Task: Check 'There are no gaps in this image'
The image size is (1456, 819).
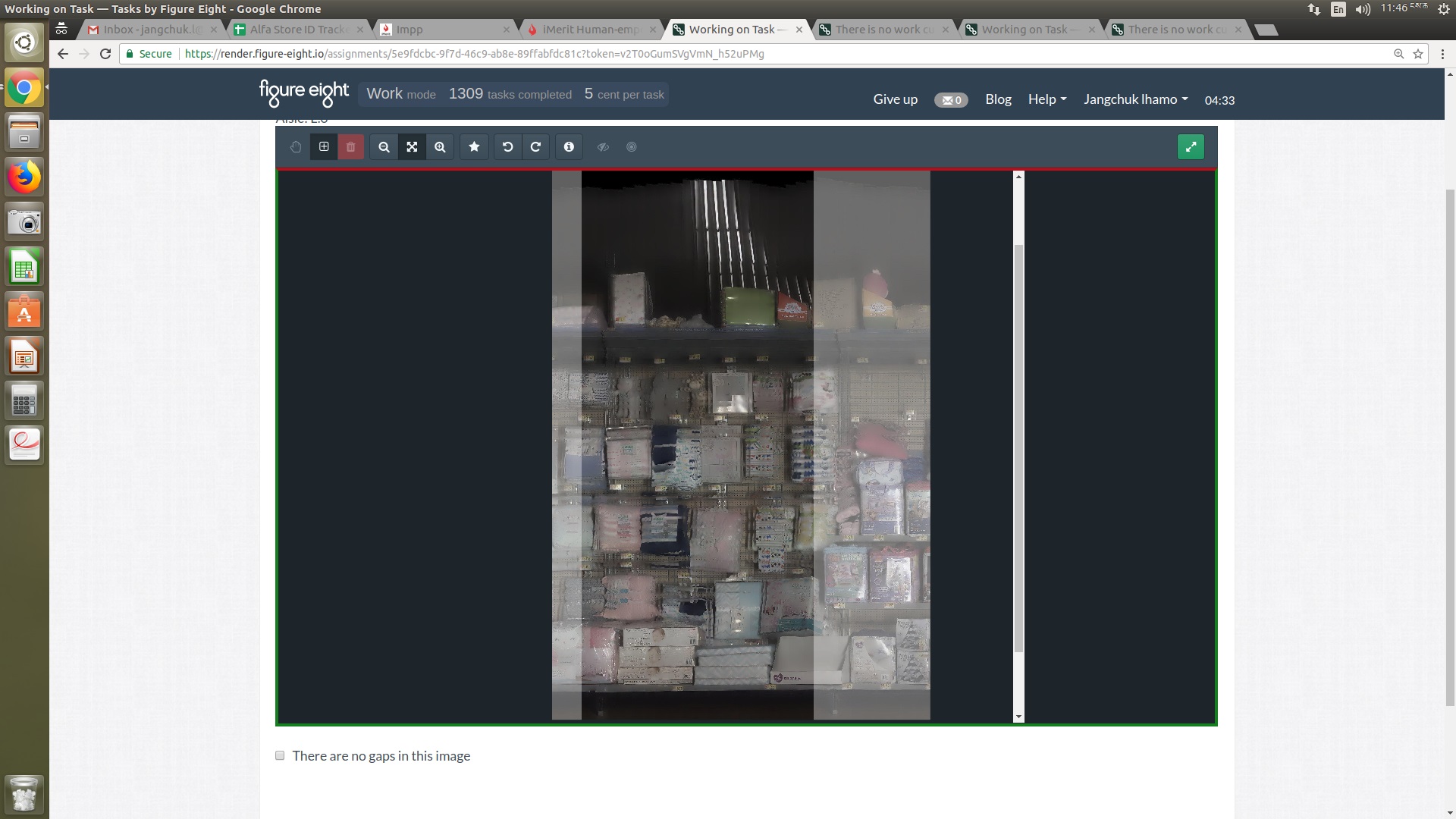Action: pos(280,755)
